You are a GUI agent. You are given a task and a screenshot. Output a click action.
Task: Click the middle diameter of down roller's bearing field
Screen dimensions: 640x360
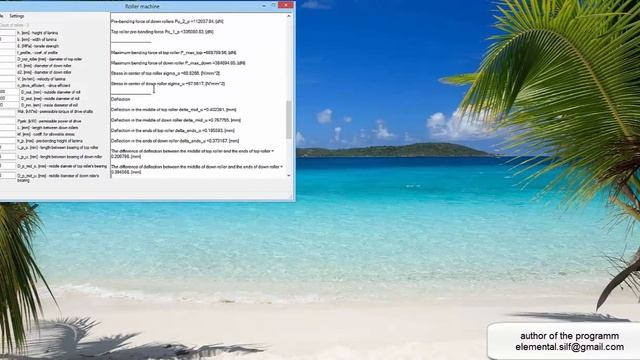(8, 176)
